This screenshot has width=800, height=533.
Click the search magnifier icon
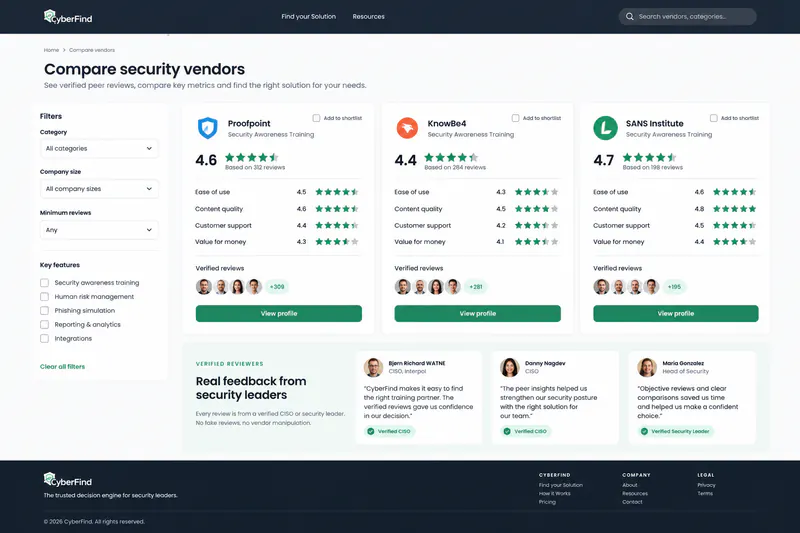(x=630, y=16)
